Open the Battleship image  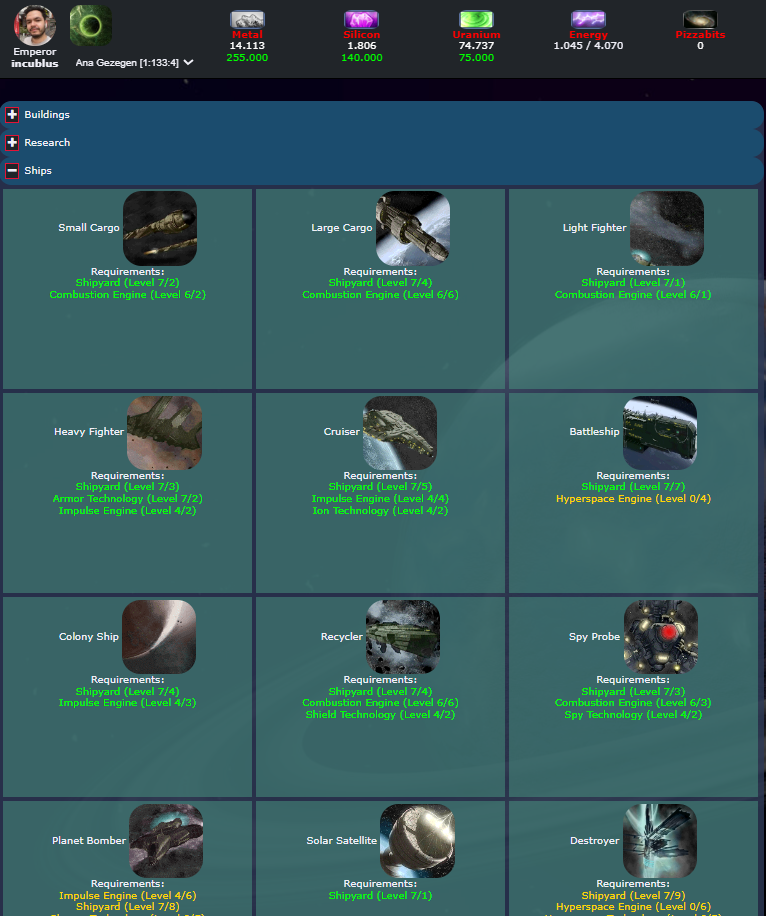click(x=660, y=433)
